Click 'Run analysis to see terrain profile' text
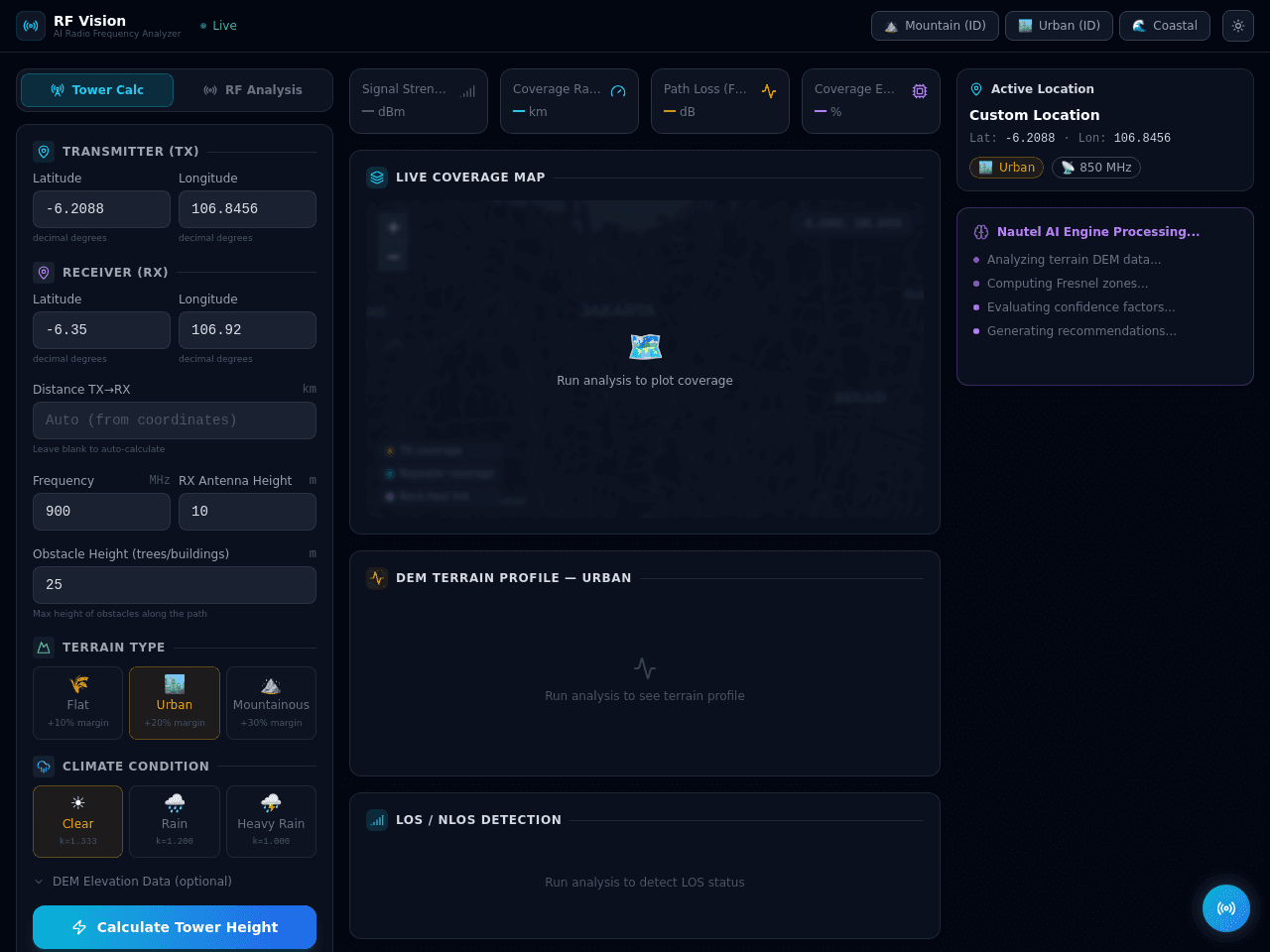 [x=645, y=696]
